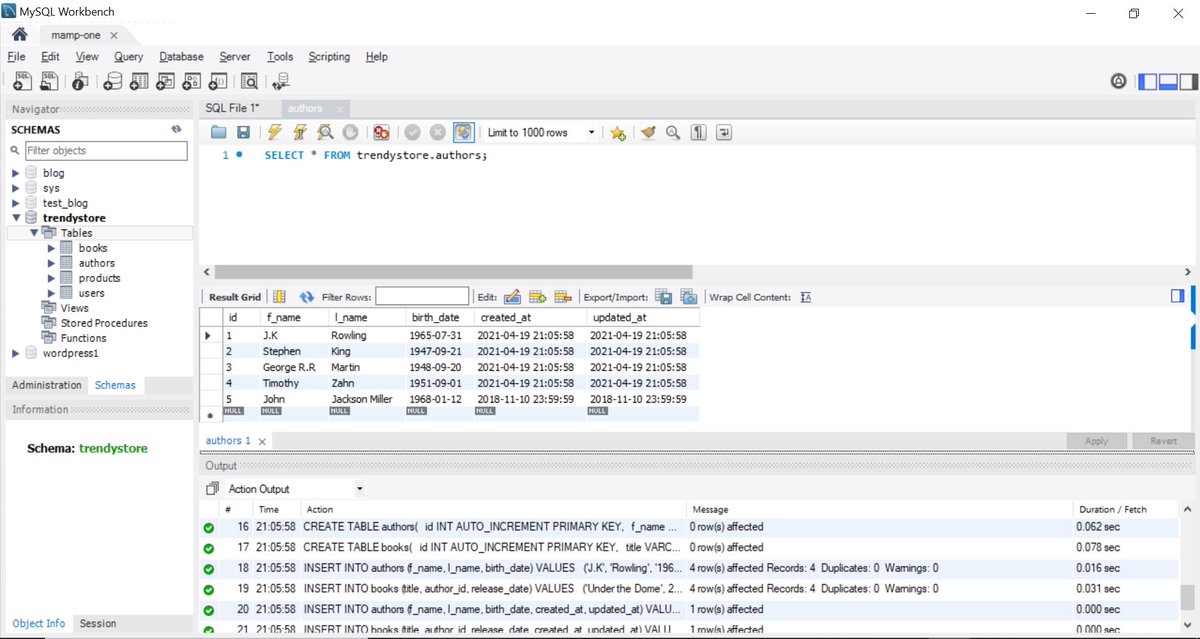
Task: Click the beautify query broom icon
Action: [648, 132]
